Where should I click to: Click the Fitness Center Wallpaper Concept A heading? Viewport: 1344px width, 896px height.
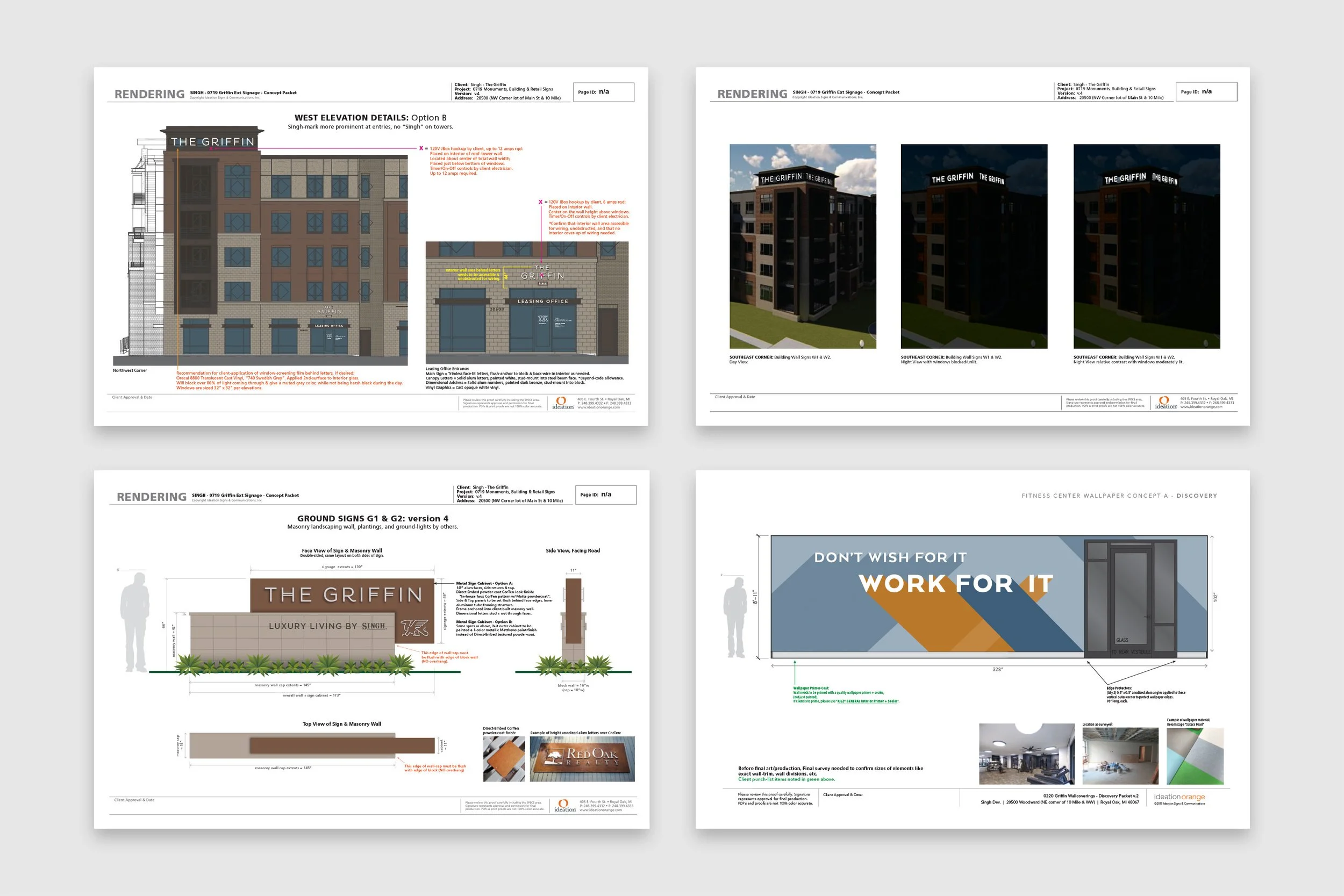click(x=1119, y=496)
